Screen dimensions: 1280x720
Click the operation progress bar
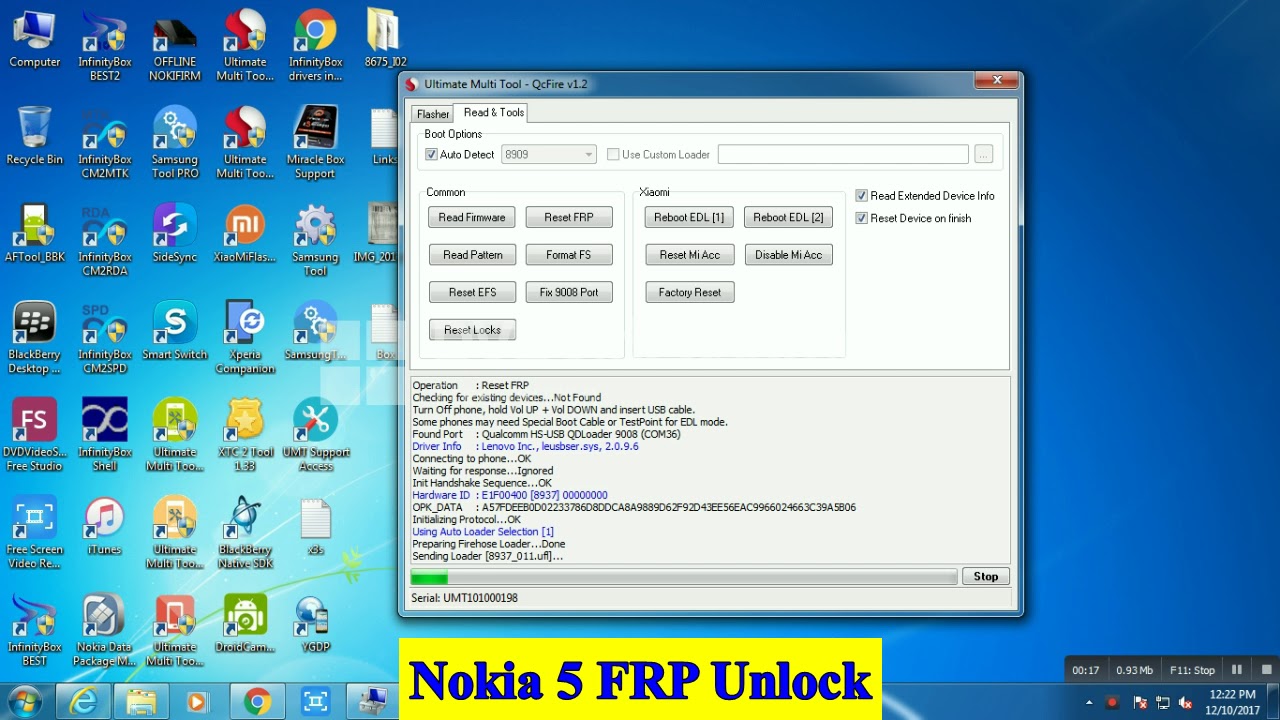coord(684,577)
